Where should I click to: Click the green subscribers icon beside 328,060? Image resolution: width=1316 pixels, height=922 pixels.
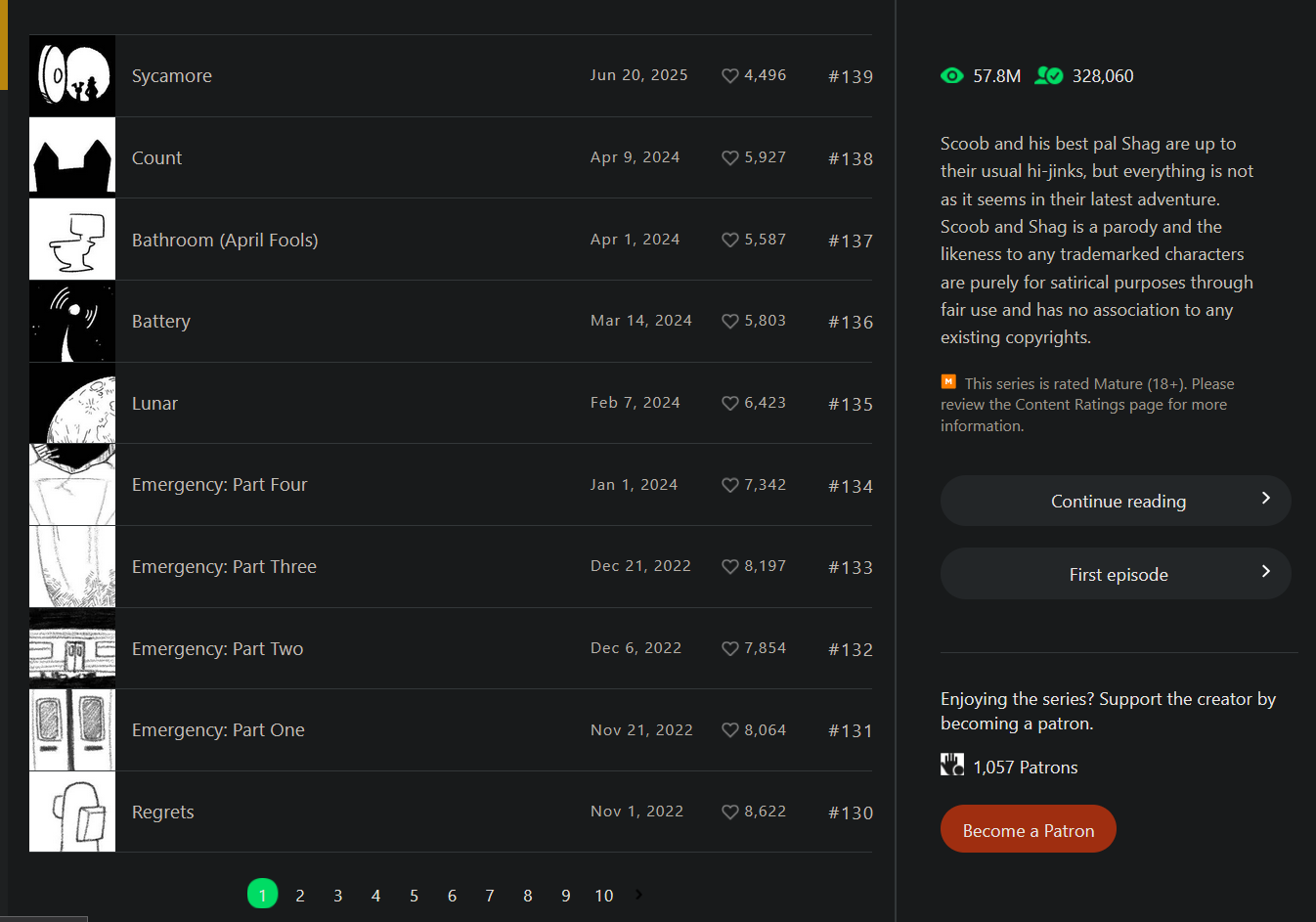[x=1048, y=75]
